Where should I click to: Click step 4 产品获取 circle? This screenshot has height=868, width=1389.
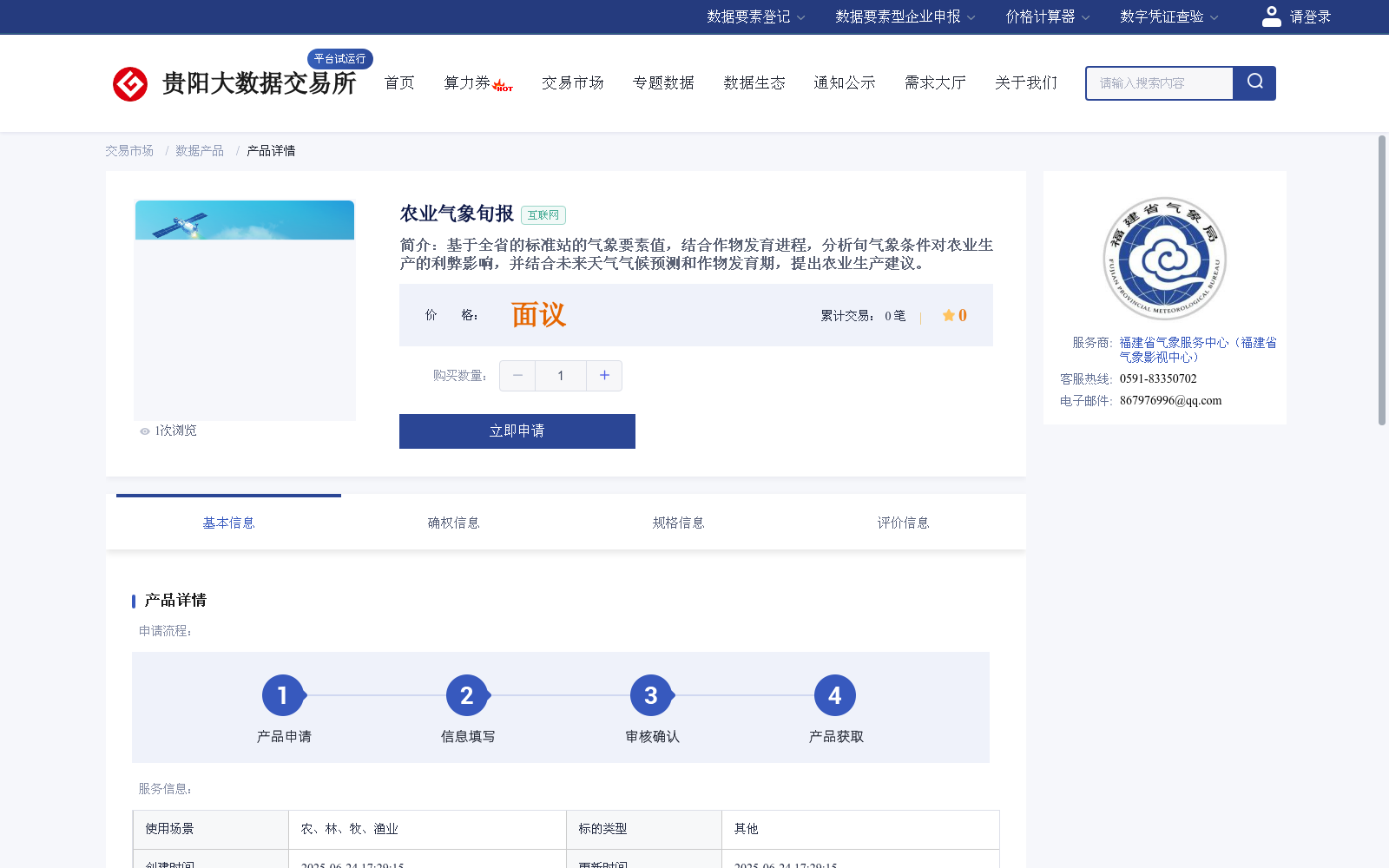[835, 695]
